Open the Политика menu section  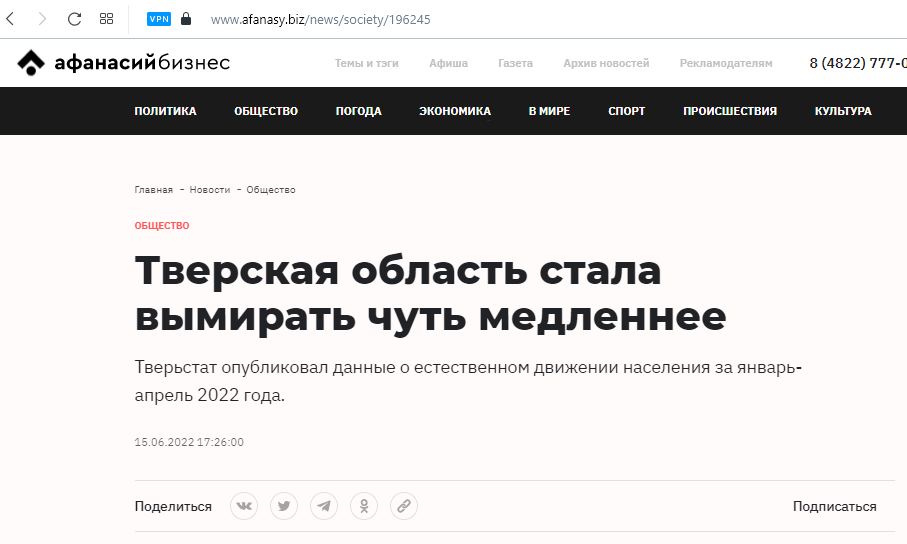tap(165, 111)
